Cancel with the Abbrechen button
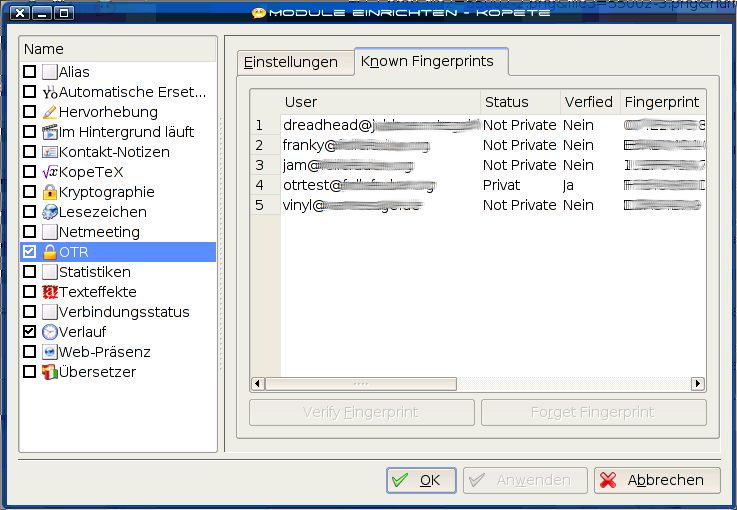737x510 pixels. 657,480
